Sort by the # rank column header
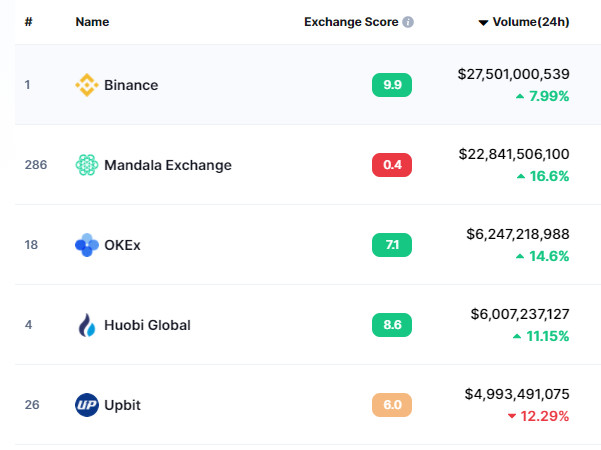This screenshot has height=450, width=601. point(28,22)
